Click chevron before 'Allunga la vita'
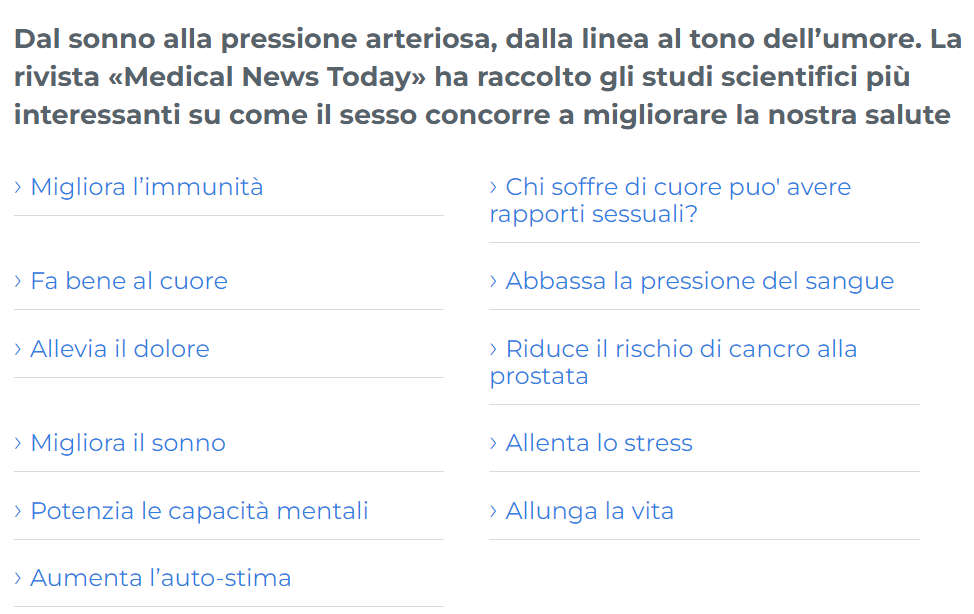 point(493,511)
